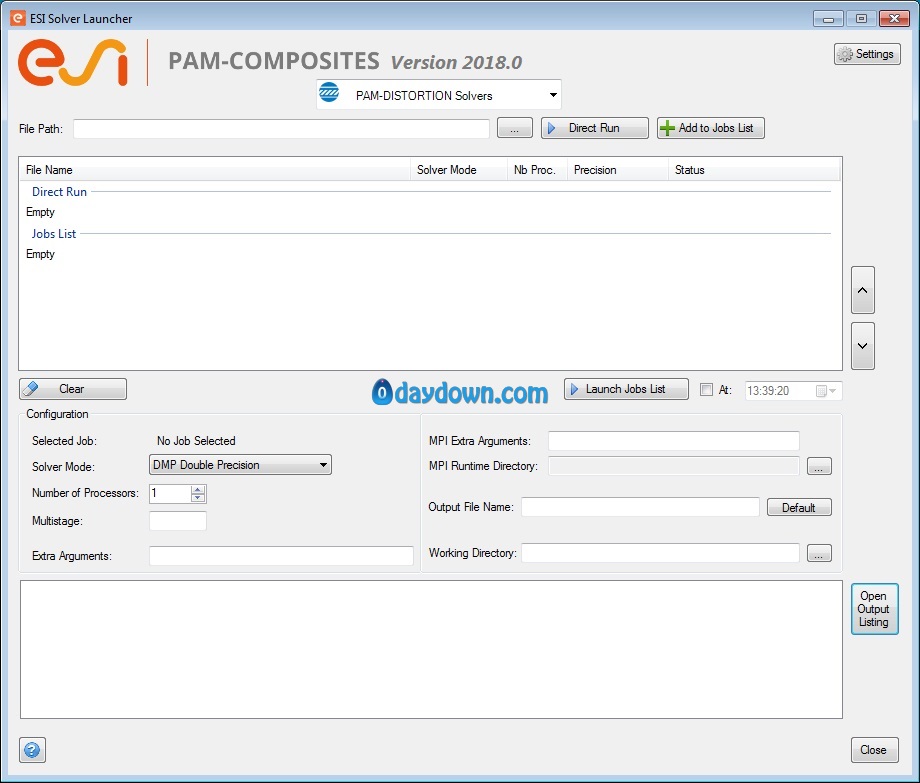Click the Working Directory field
920x783 pixels.
[x=660, y=552]
